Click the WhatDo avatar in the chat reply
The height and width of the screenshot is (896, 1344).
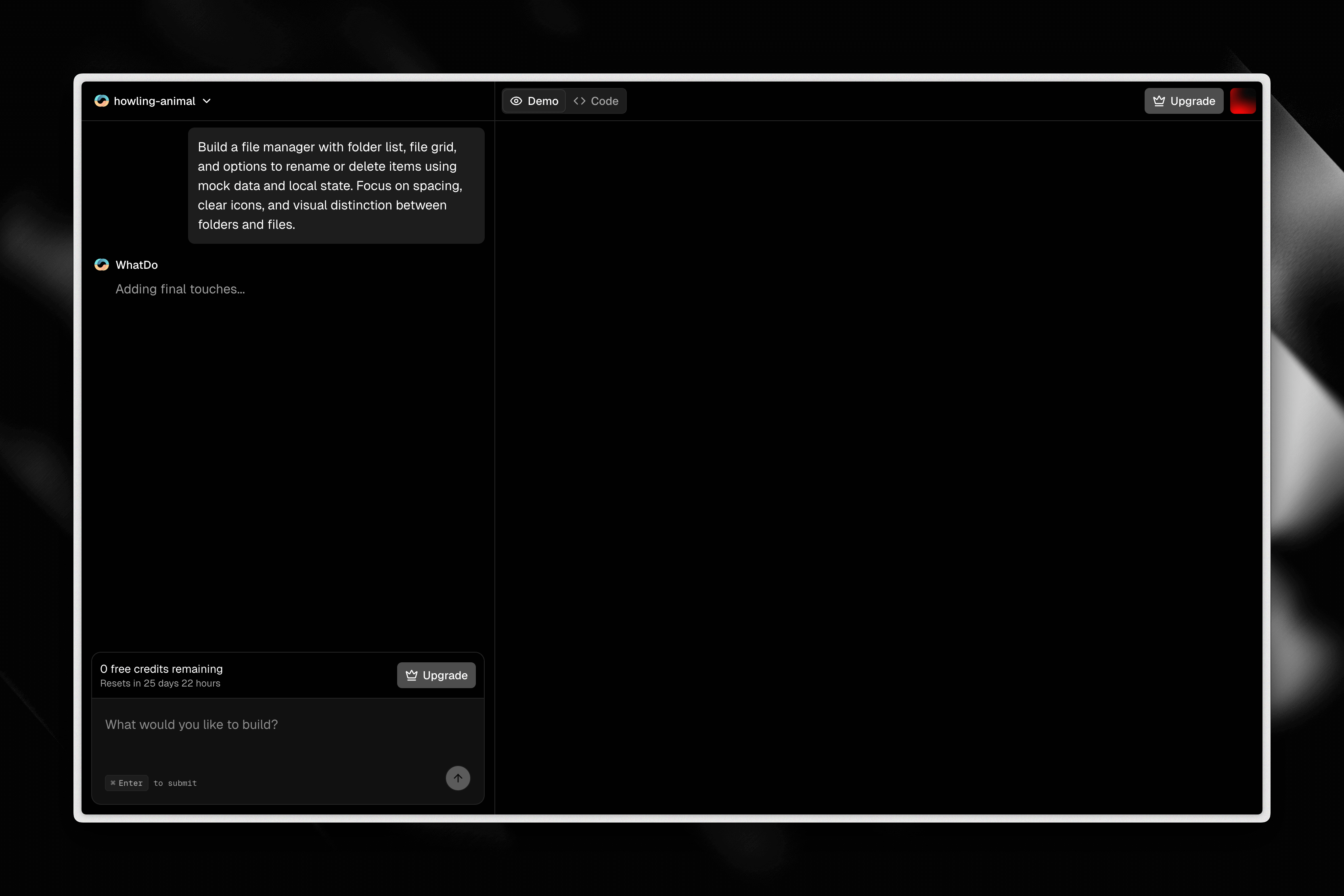(x=102, y=265)
